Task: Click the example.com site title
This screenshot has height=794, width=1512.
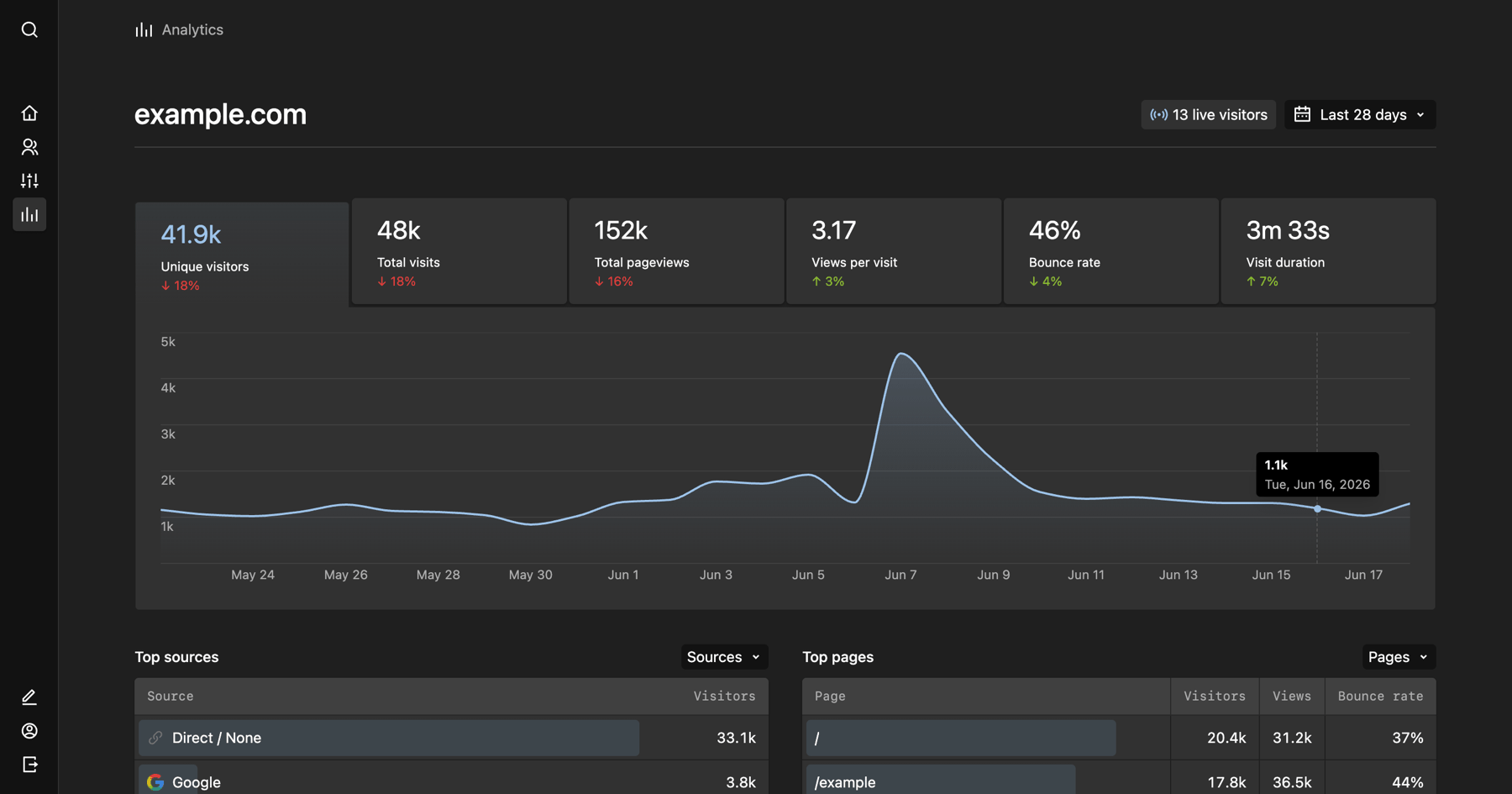Action: [x=221, y=114]
